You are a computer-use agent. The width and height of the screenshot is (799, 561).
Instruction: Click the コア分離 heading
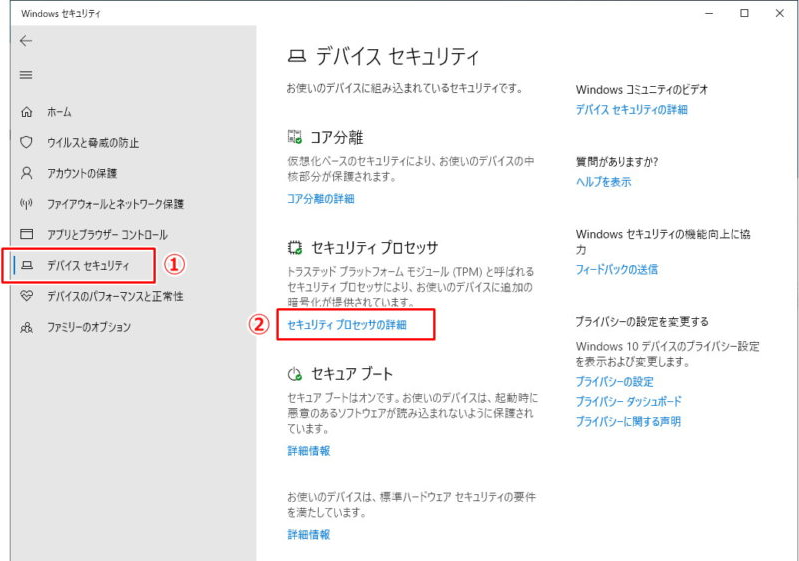(337, 137)
